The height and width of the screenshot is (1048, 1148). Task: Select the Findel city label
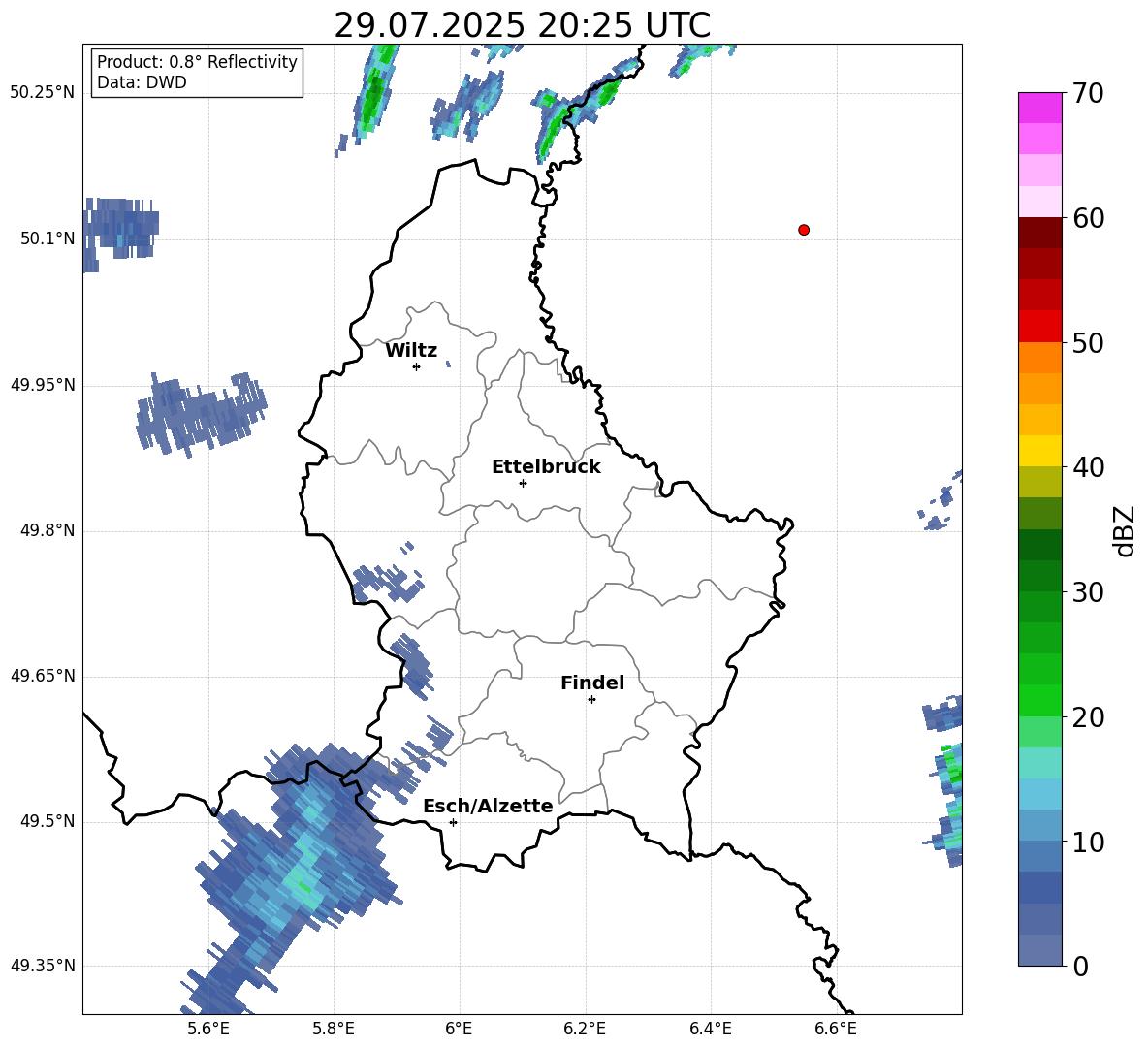click(592, 683)
